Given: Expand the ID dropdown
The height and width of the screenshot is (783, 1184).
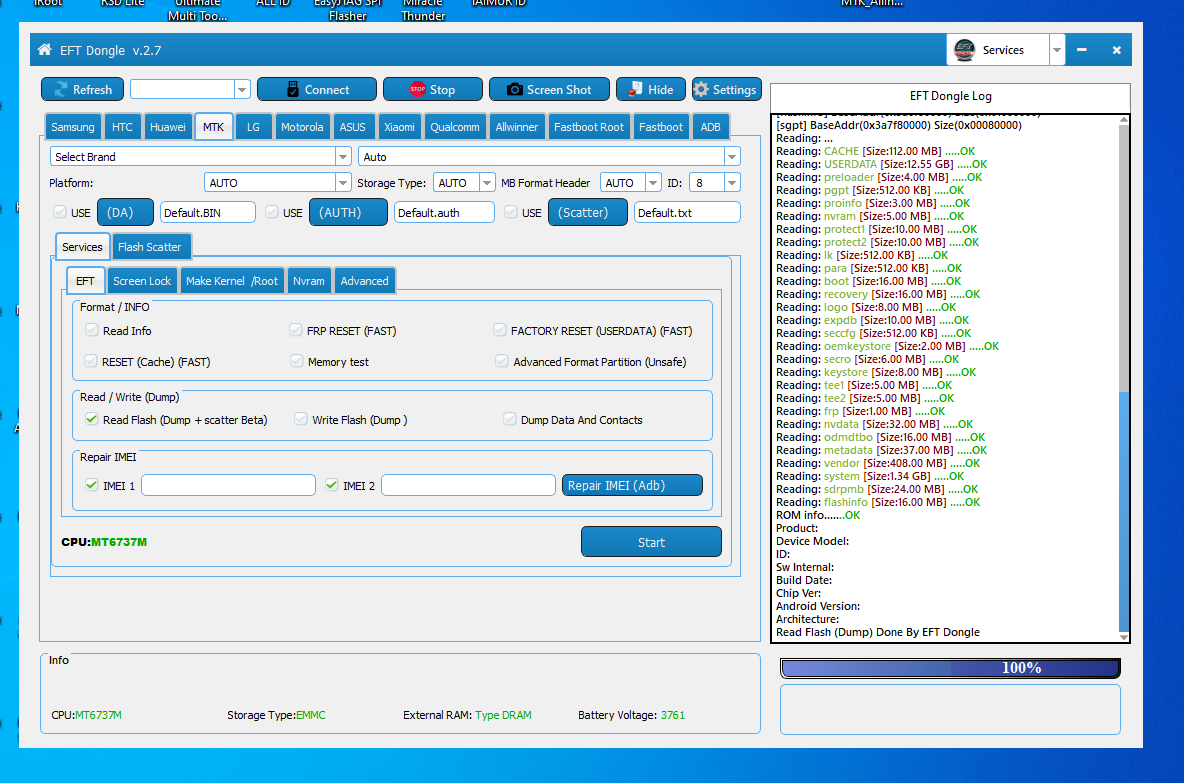Looking at the screenshot, I should tap(732, 183).
